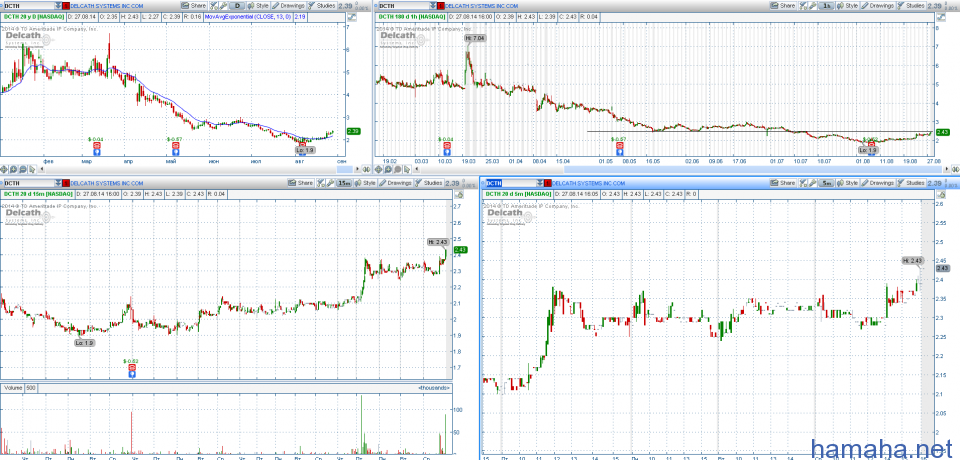Click scroll-left arrow under daily chart

coord(42,170)
